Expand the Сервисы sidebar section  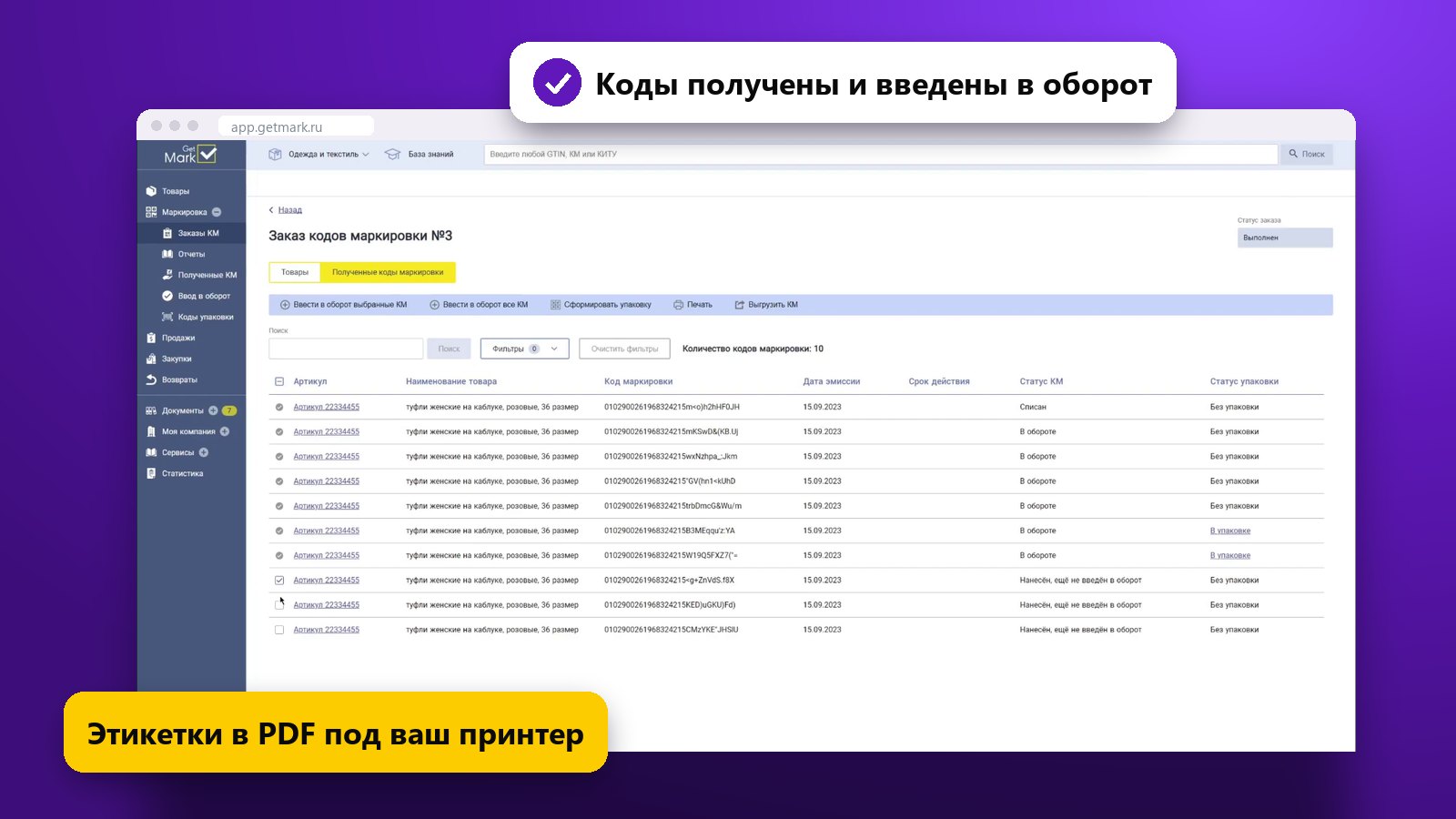(204, 452)
